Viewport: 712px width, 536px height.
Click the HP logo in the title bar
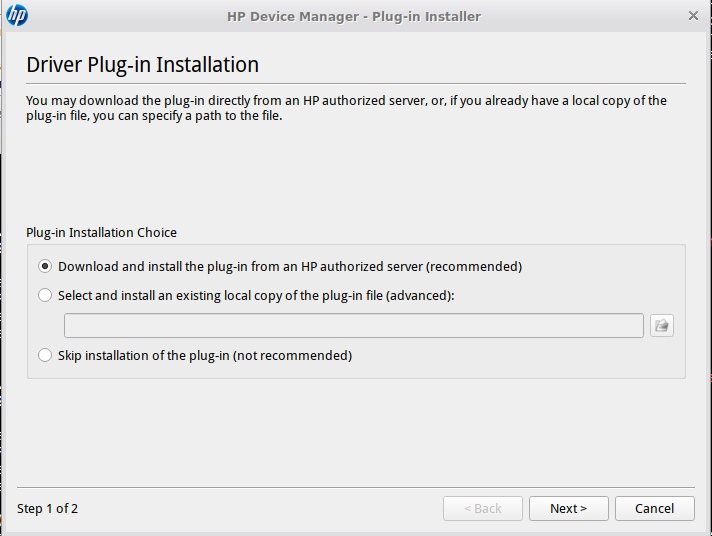(x=17, y=16)
